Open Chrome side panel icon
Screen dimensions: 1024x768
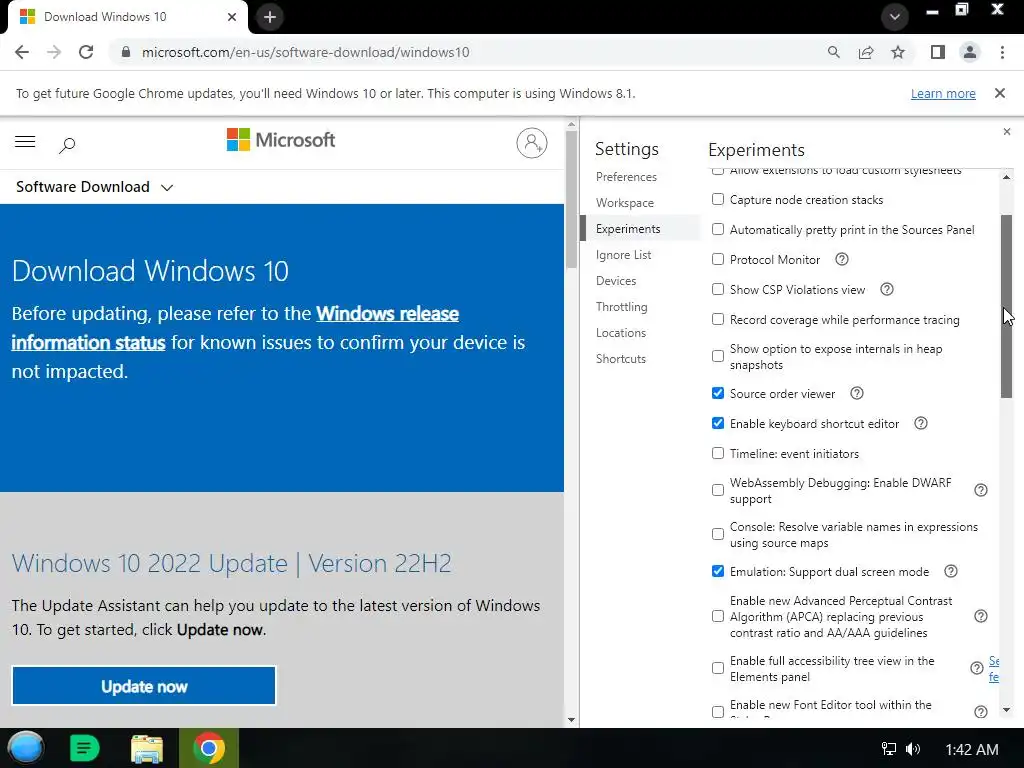(938, 52)
